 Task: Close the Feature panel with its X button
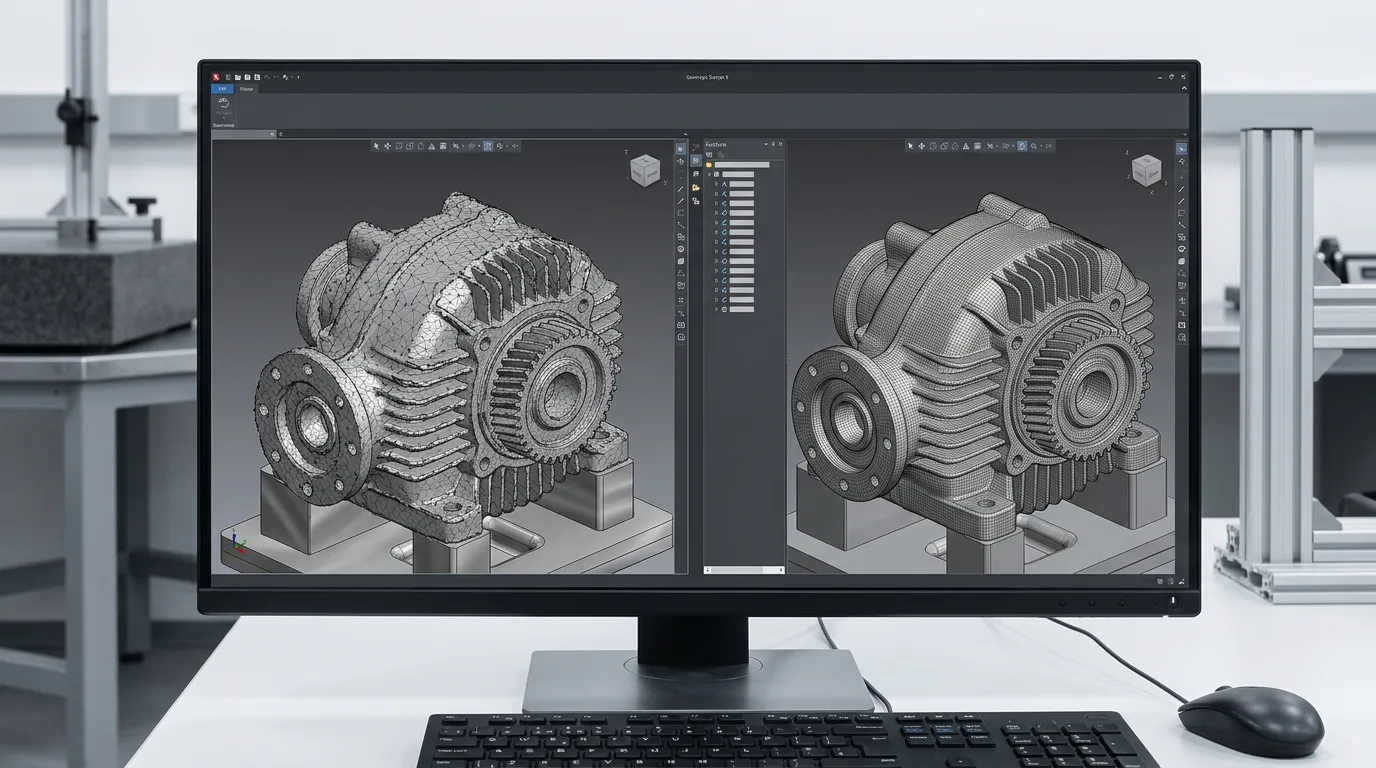(x=781, y=144)
